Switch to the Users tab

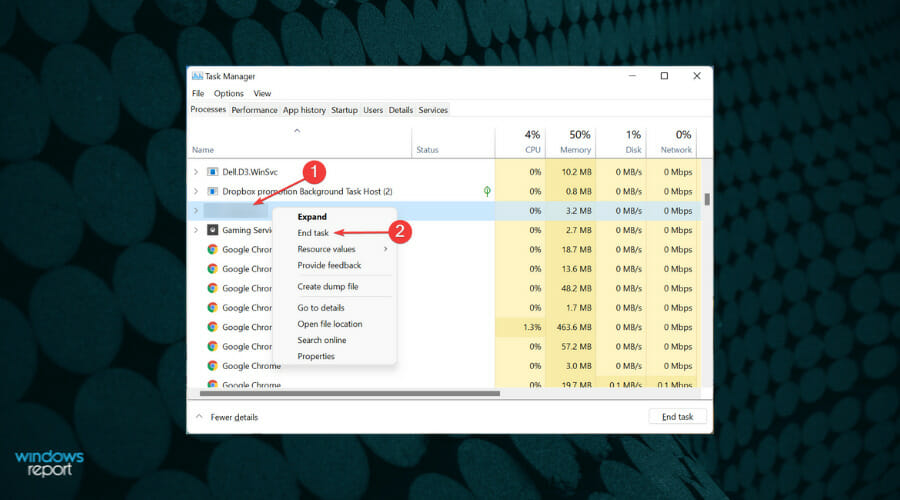pos(373,110)
